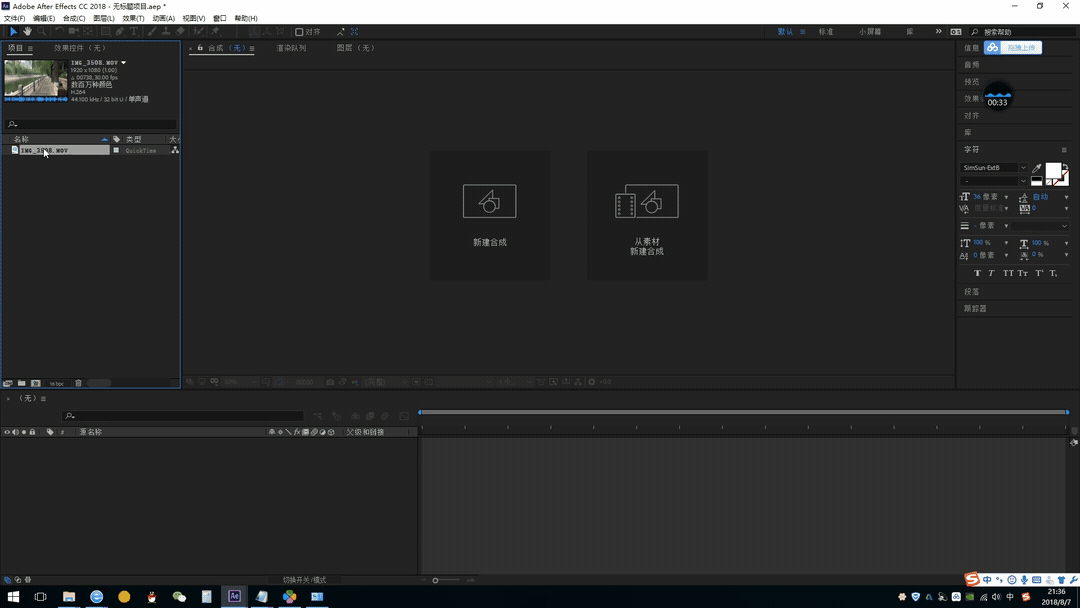This screenshot has height=608, width=1080.
Task: Click white fill color swatch
Action: 1053,171
